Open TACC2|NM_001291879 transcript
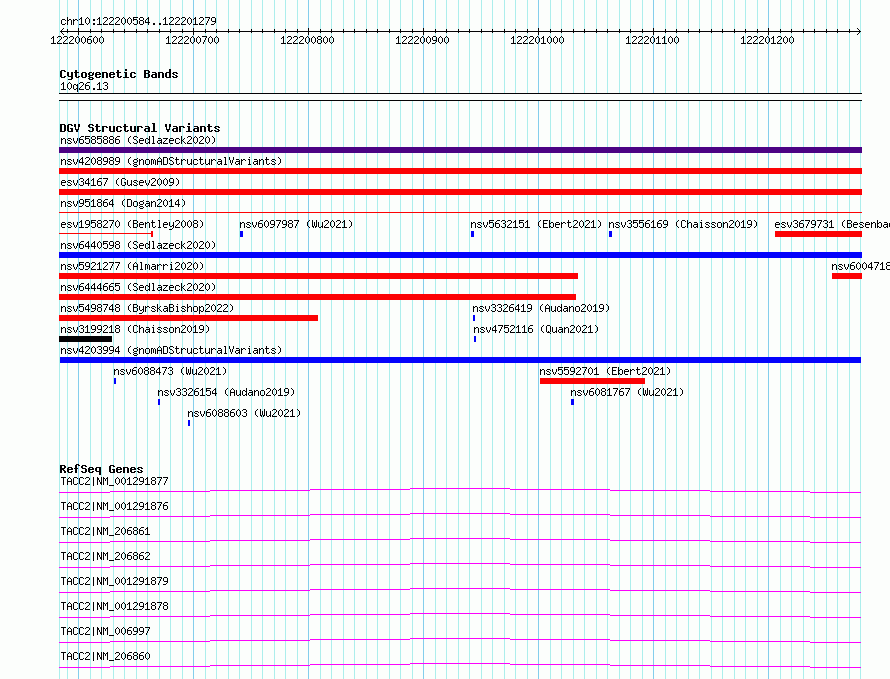The width and height of the screenshot is (890, 679). click(x=114, y=581)
